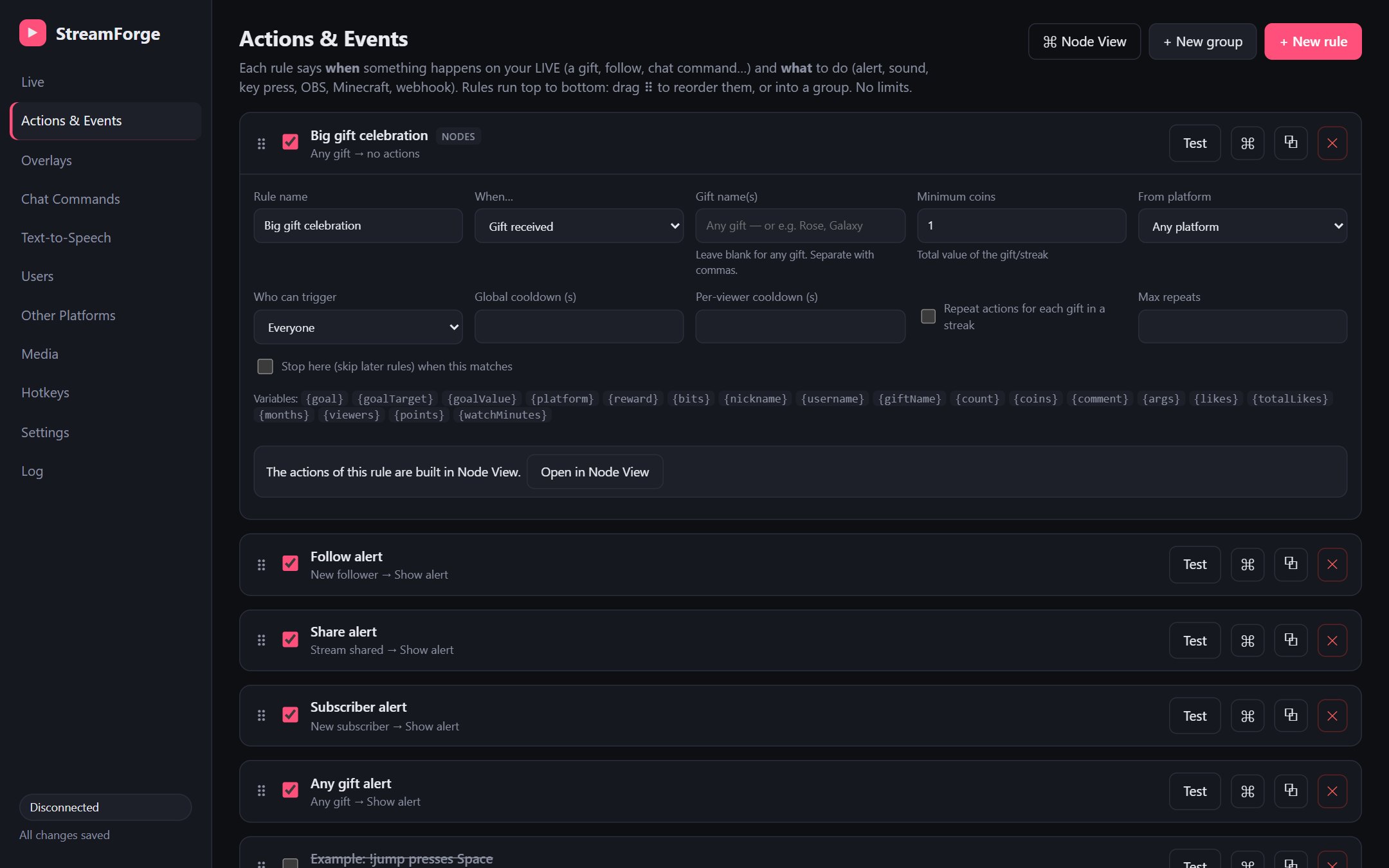Toggle the Any gift alert checkbox
Screen dimensions: 1389x868
290,790
